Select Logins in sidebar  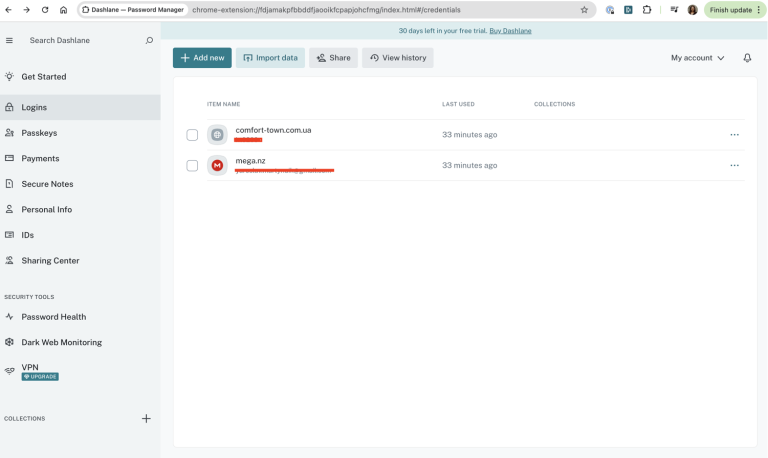80,107
